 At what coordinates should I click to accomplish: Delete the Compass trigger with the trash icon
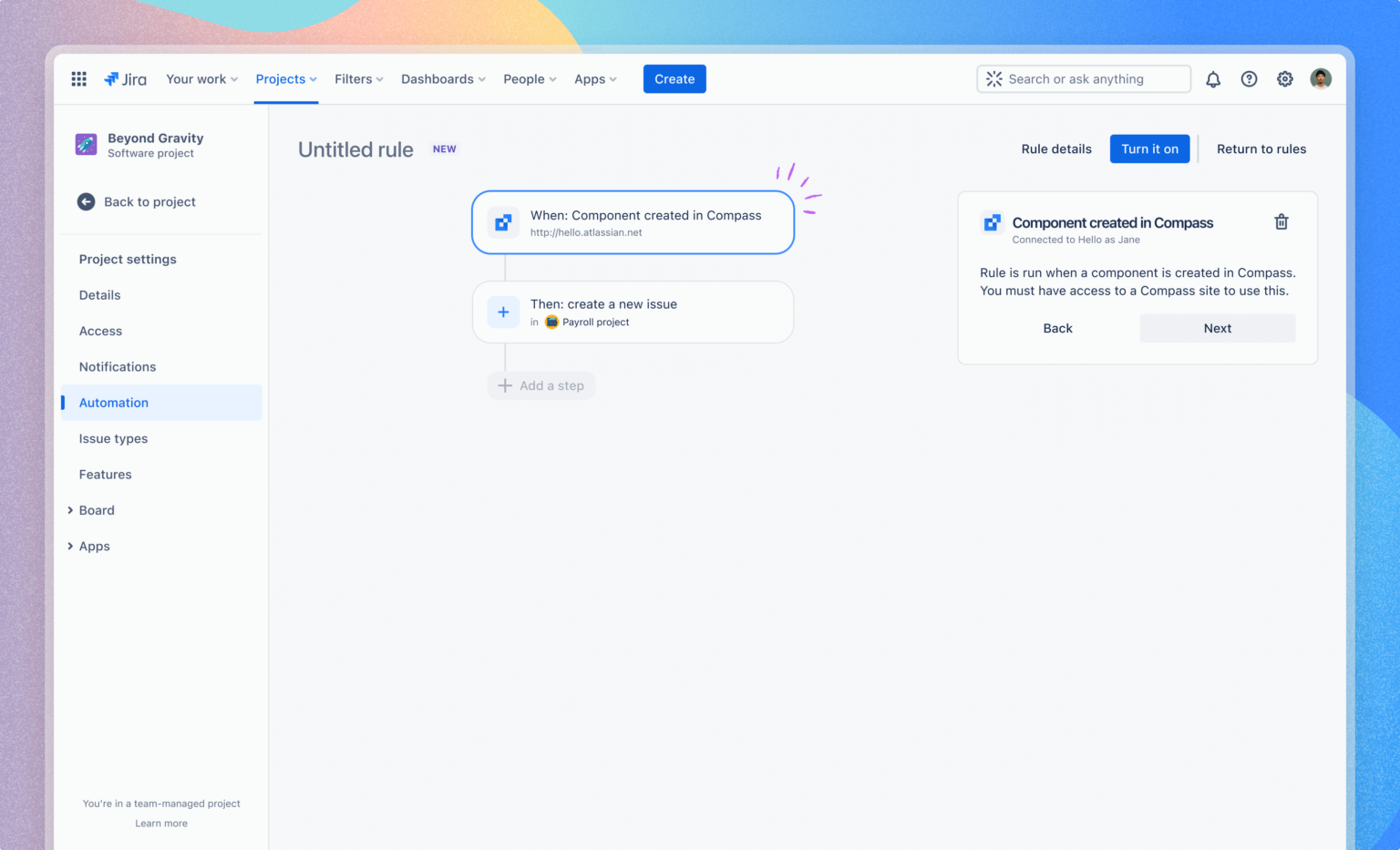[1281, 221]
